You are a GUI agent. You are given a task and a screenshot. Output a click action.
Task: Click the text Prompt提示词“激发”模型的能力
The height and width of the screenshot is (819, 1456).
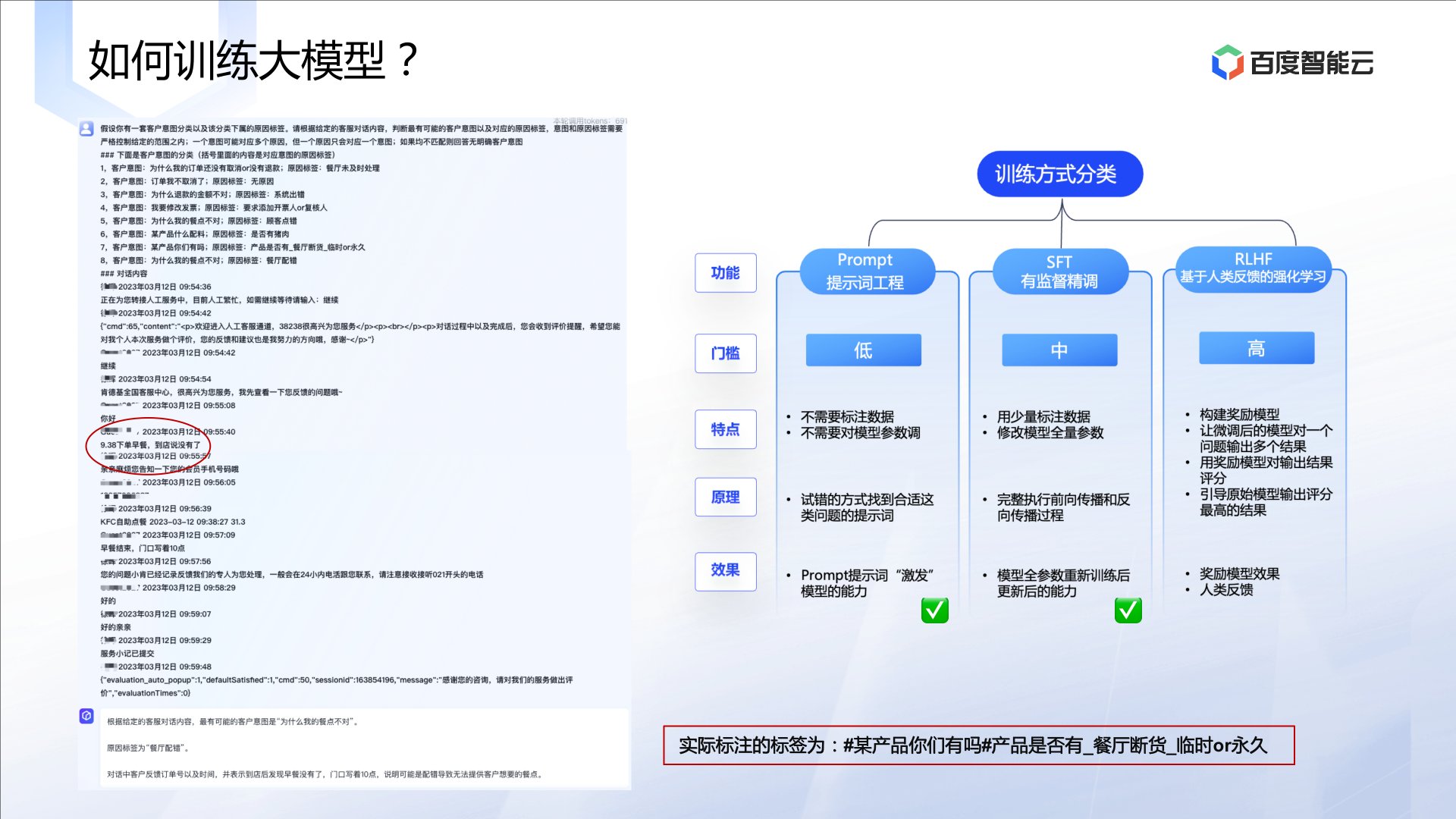(x=867, y=583)
